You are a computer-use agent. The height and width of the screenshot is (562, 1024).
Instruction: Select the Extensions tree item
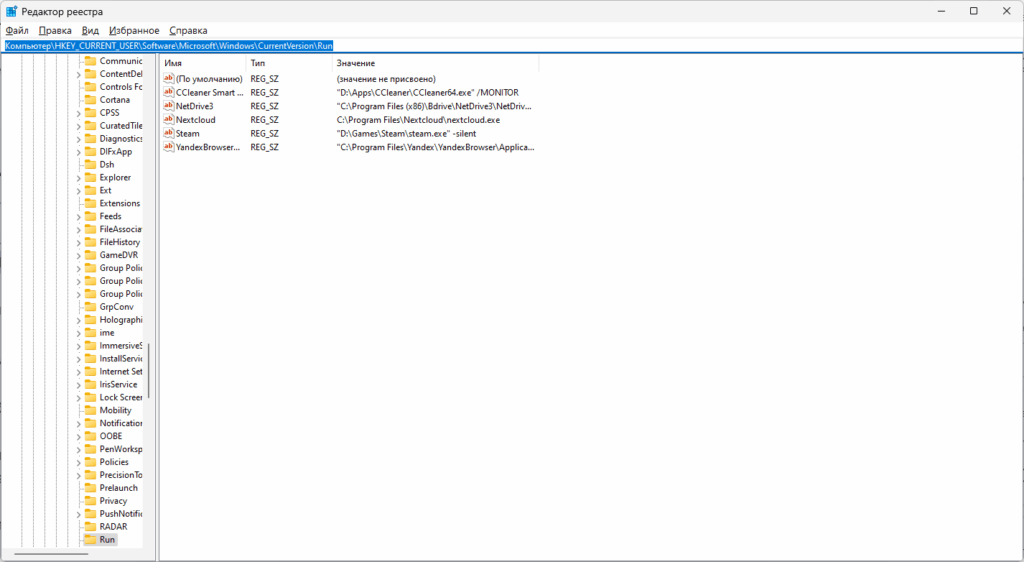pyautogui.click(x=120, y=204)
